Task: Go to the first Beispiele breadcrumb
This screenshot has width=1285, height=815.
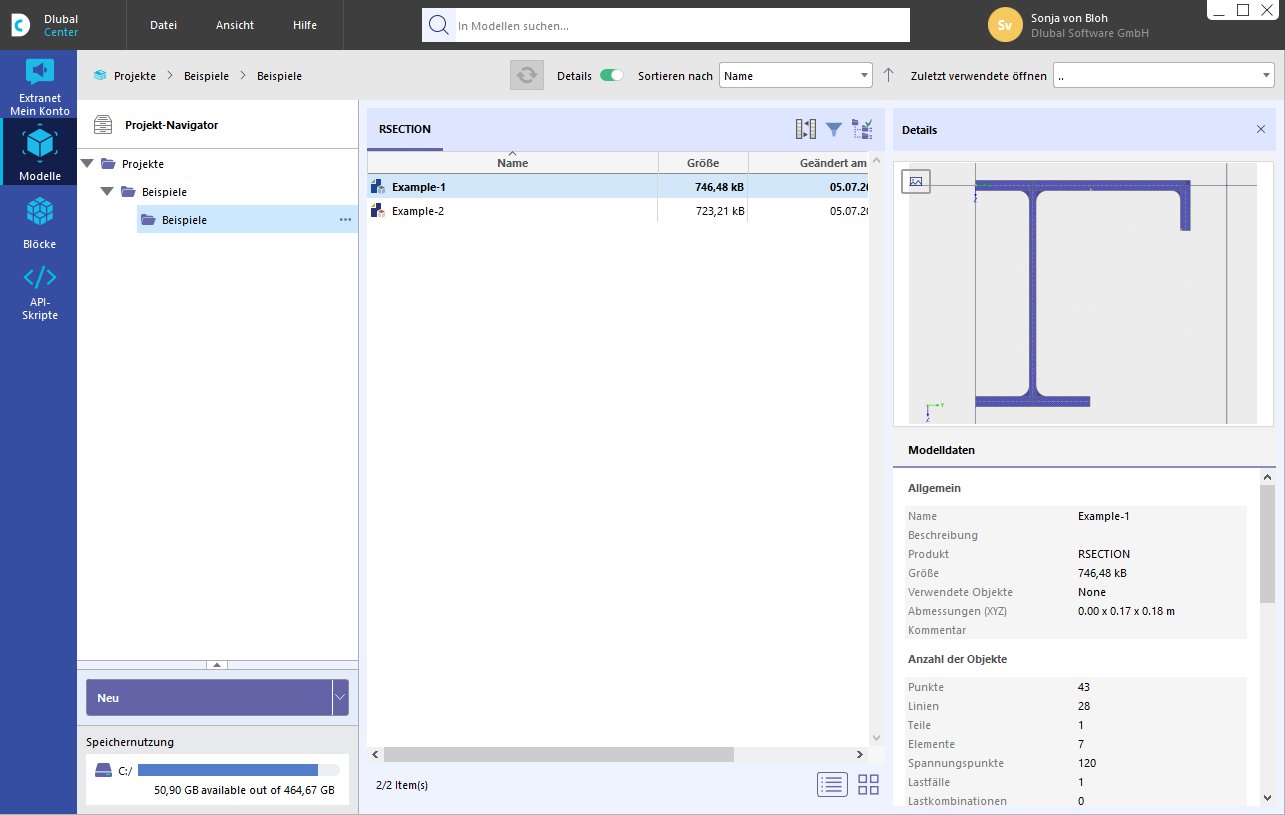Action: pyautogui.click(x=206, y=76)
